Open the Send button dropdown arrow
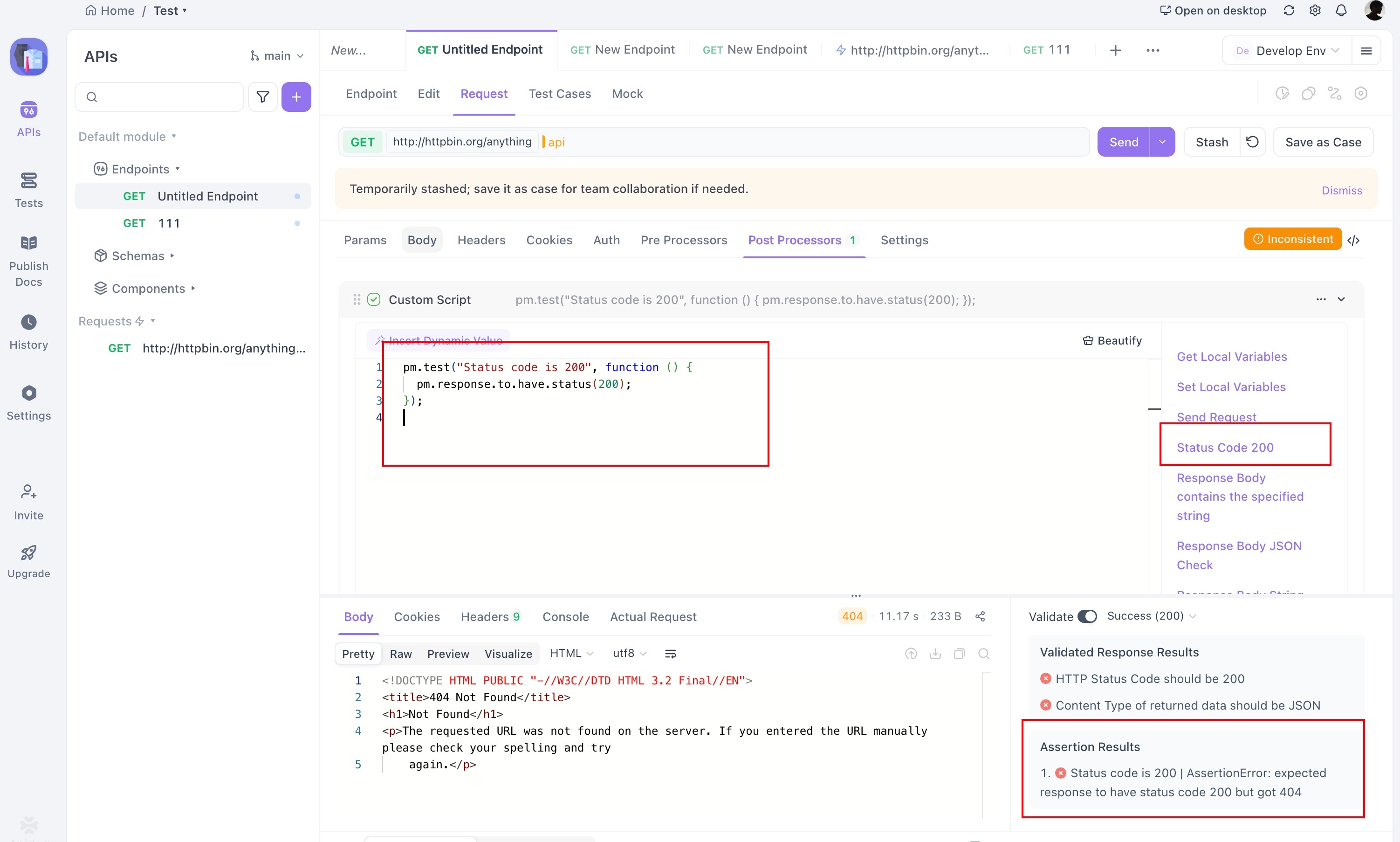The height and width of the screenshot is (842, 1400). [1162, 142]
